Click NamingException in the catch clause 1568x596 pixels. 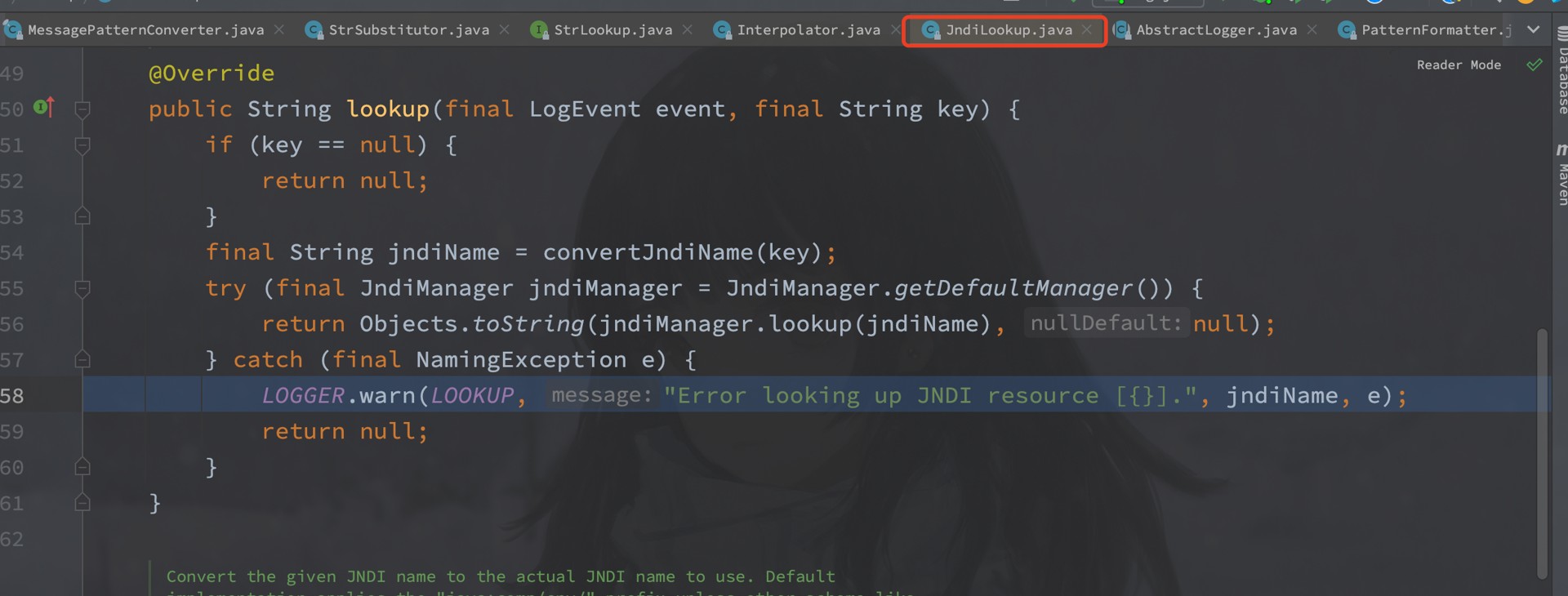(x=521, y=360)
